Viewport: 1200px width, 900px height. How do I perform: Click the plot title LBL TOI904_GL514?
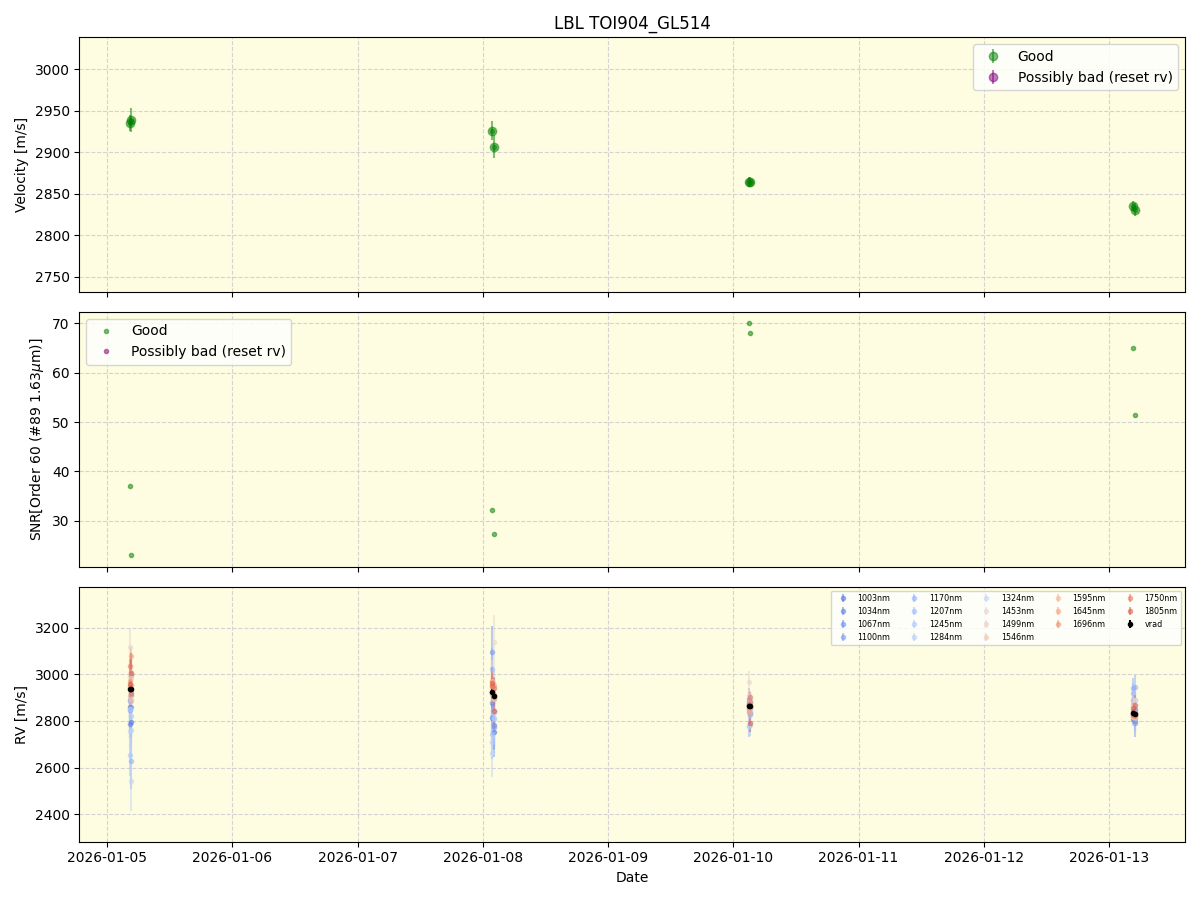[x=630, y=22]
